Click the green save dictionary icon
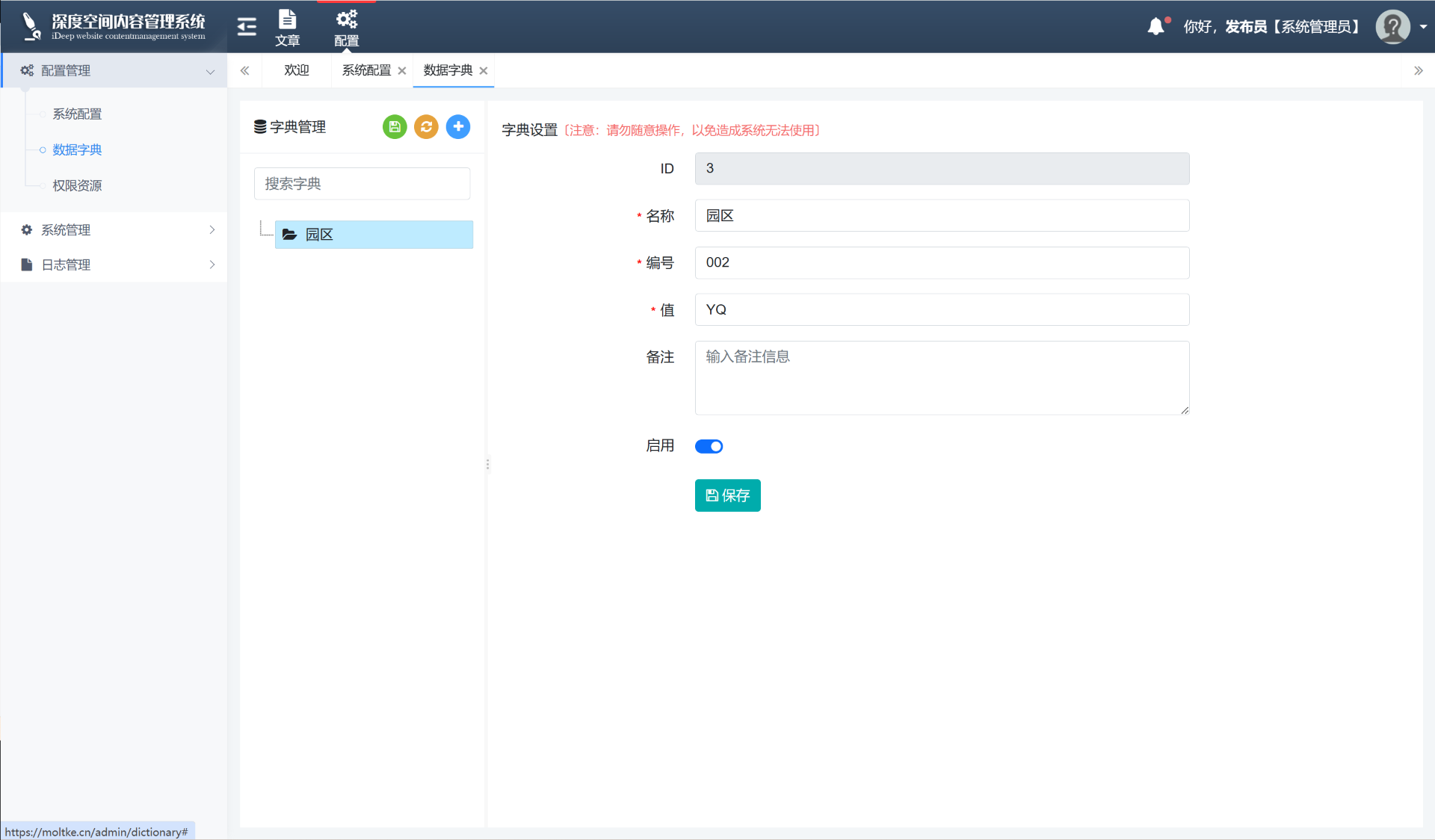The image size is (1435, 840). point(395,127)
